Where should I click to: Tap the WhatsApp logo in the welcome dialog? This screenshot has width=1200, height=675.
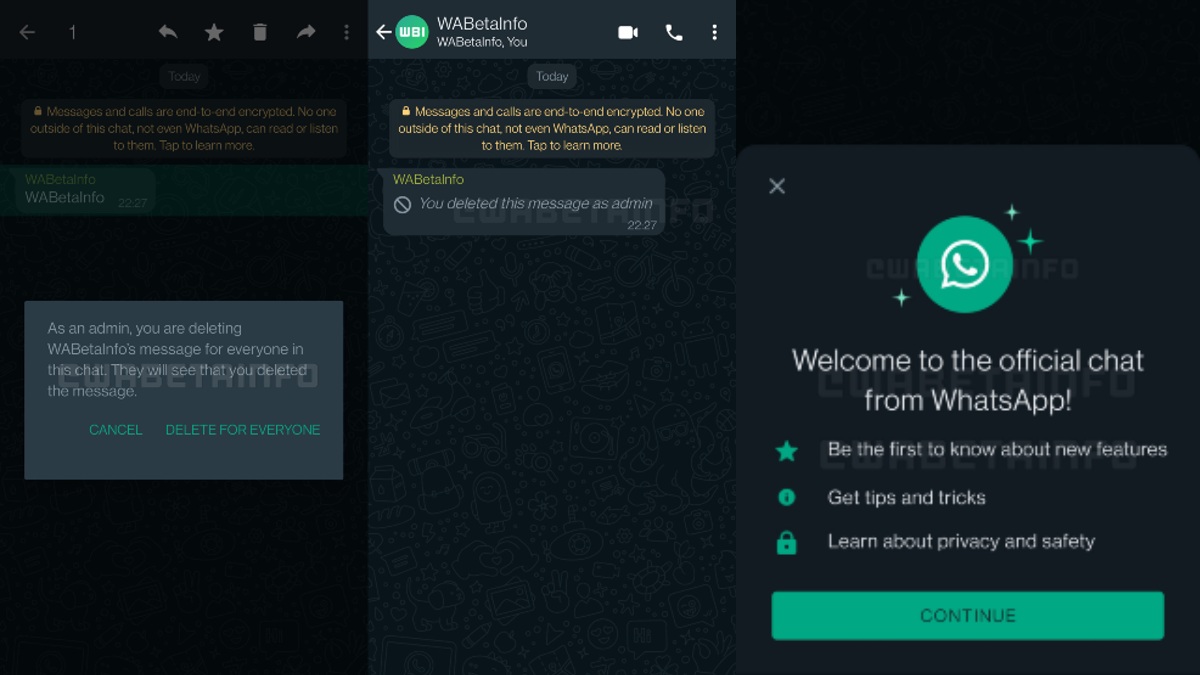[965, 263]
